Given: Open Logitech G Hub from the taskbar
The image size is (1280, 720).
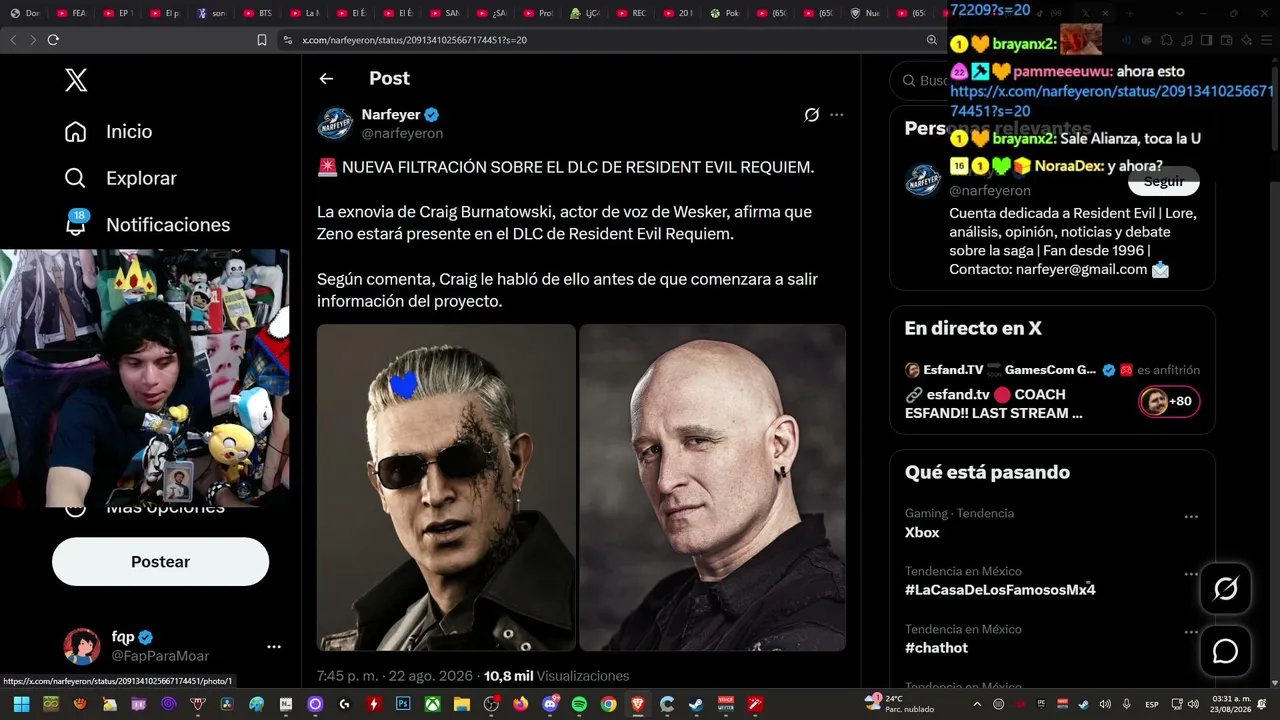Looking at the screenshot, I should (x=344, y=704).
